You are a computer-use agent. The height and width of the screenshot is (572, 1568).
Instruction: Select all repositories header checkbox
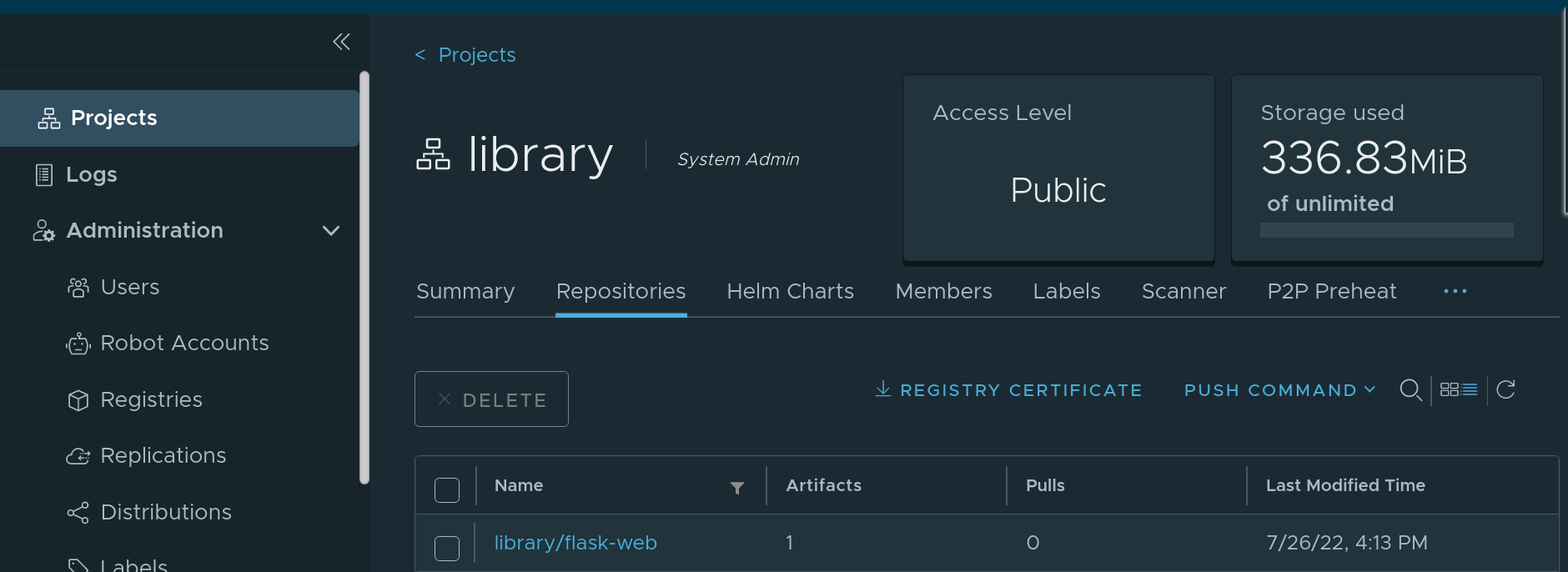447,490
